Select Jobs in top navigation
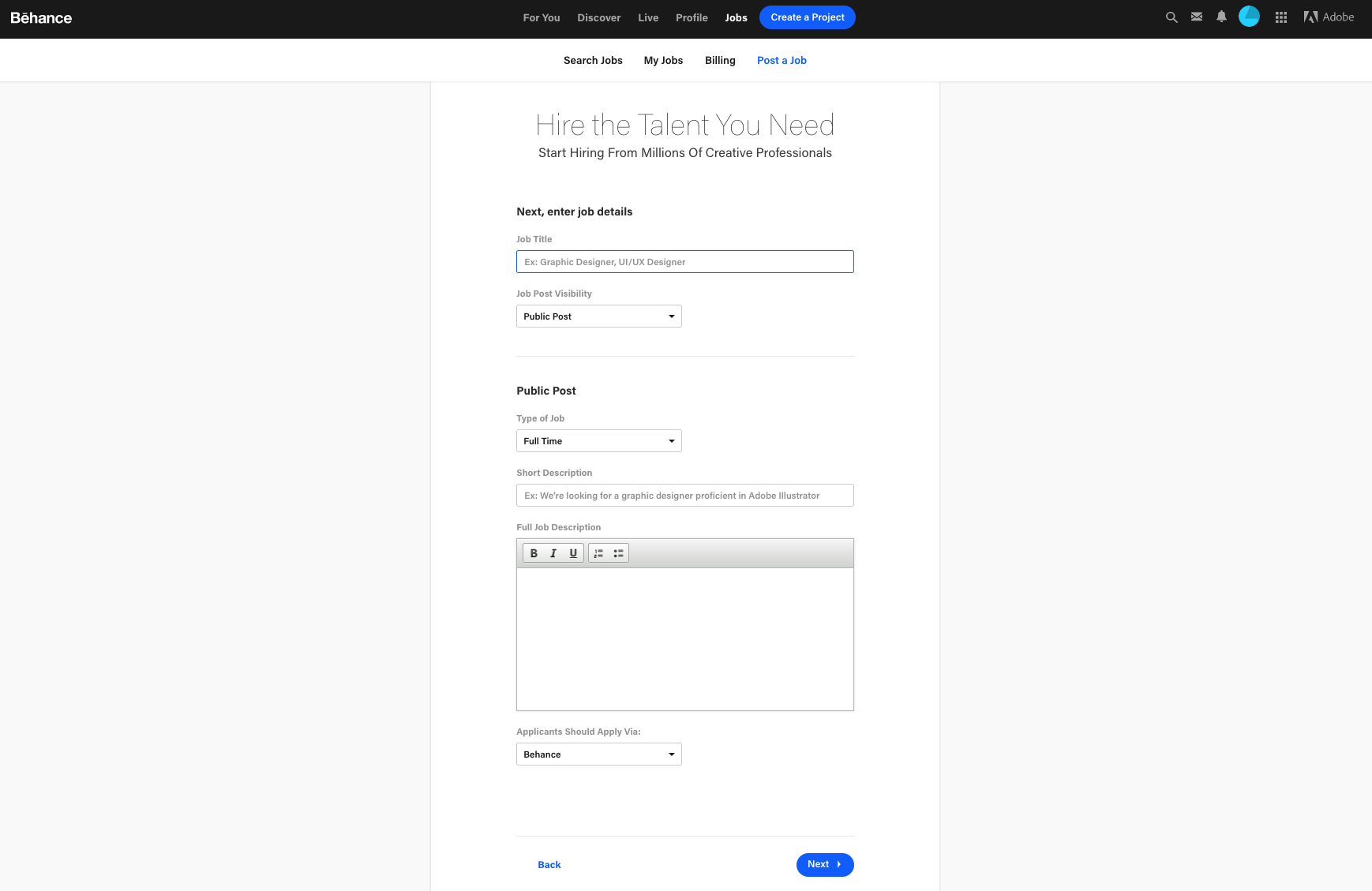 click(x=736, y=17)
